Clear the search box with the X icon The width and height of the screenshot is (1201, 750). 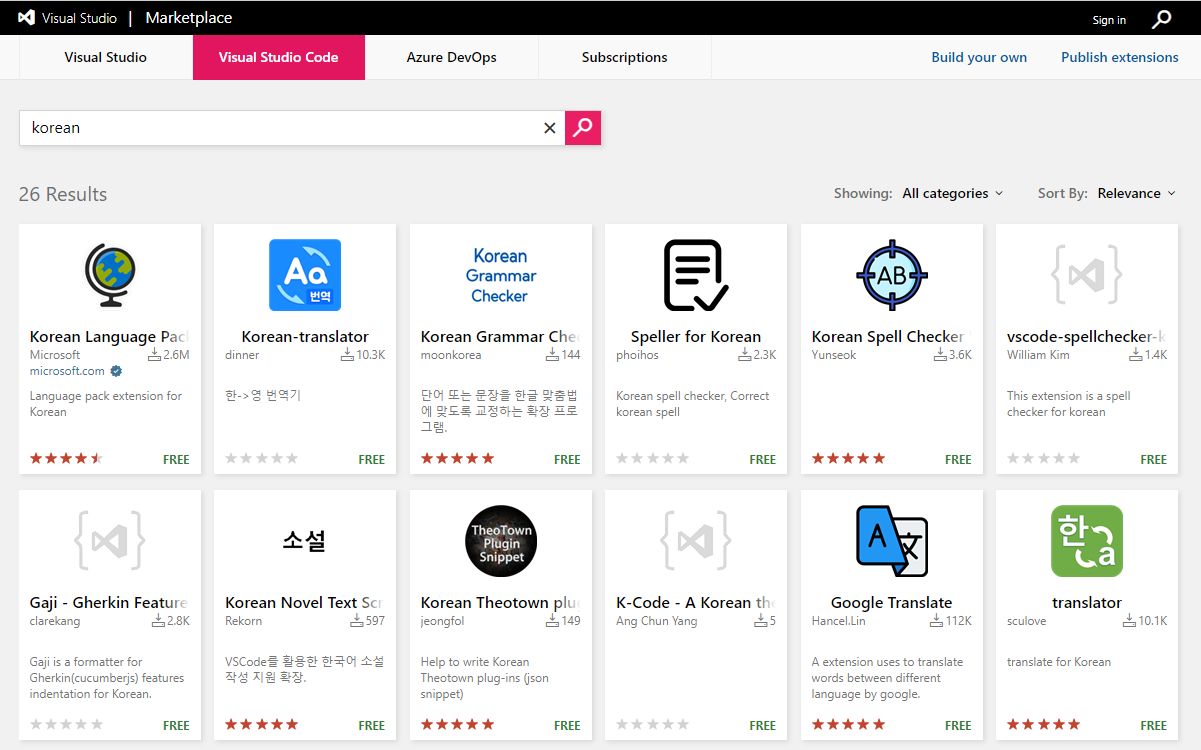549,128
